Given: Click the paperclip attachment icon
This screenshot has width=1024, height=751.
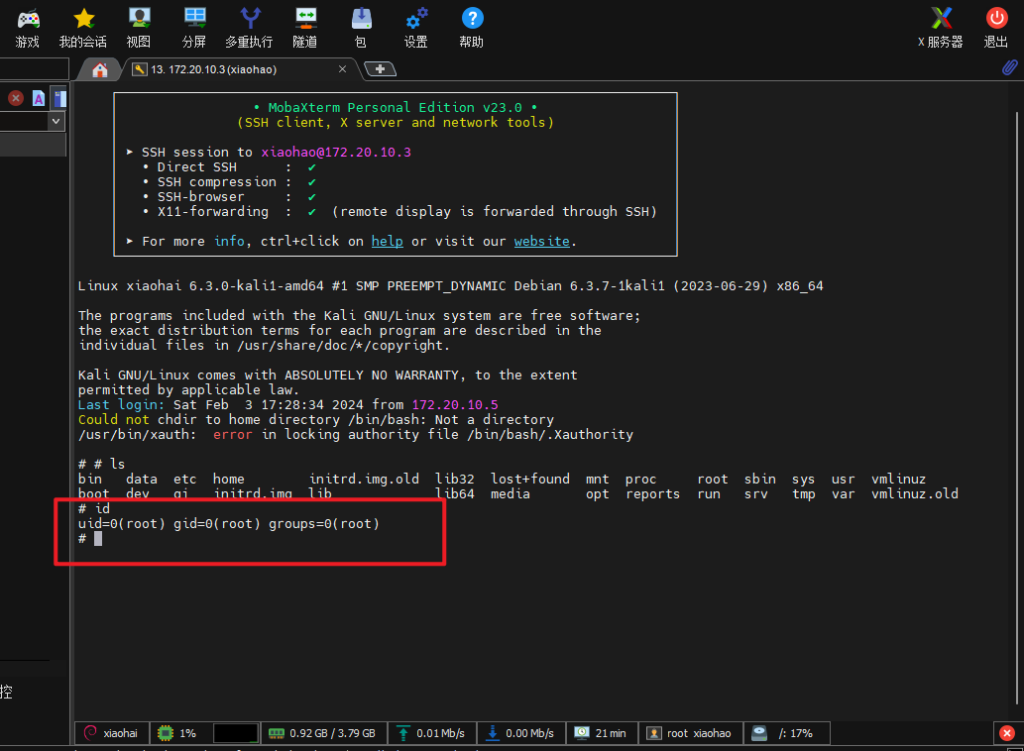Looking at the screenshot, I should (1009, 68).
